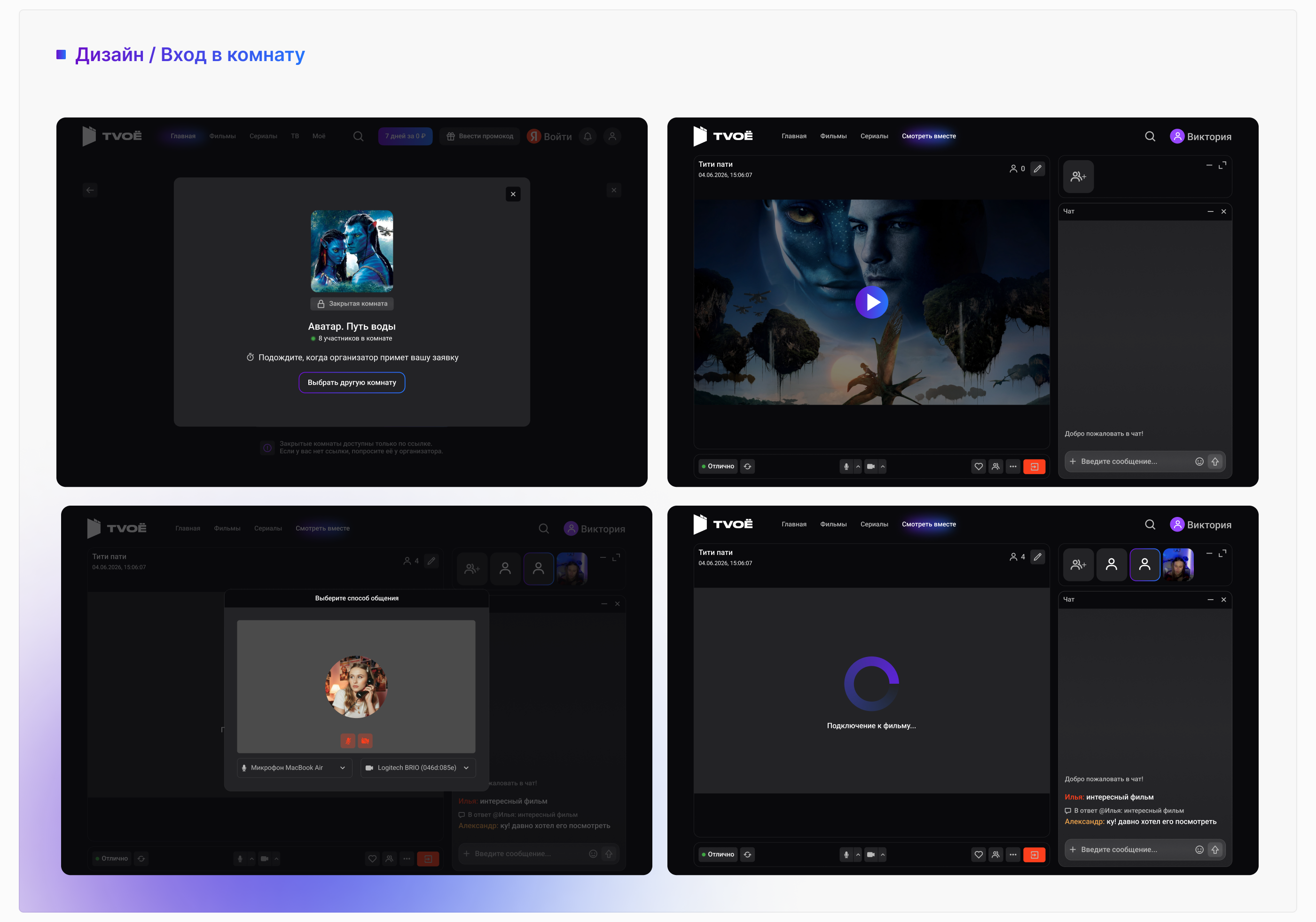The height and width of the screenshot is (922, 1316).
Task: Minimize the Чат panel in the loading screen
Action: 1211,599
